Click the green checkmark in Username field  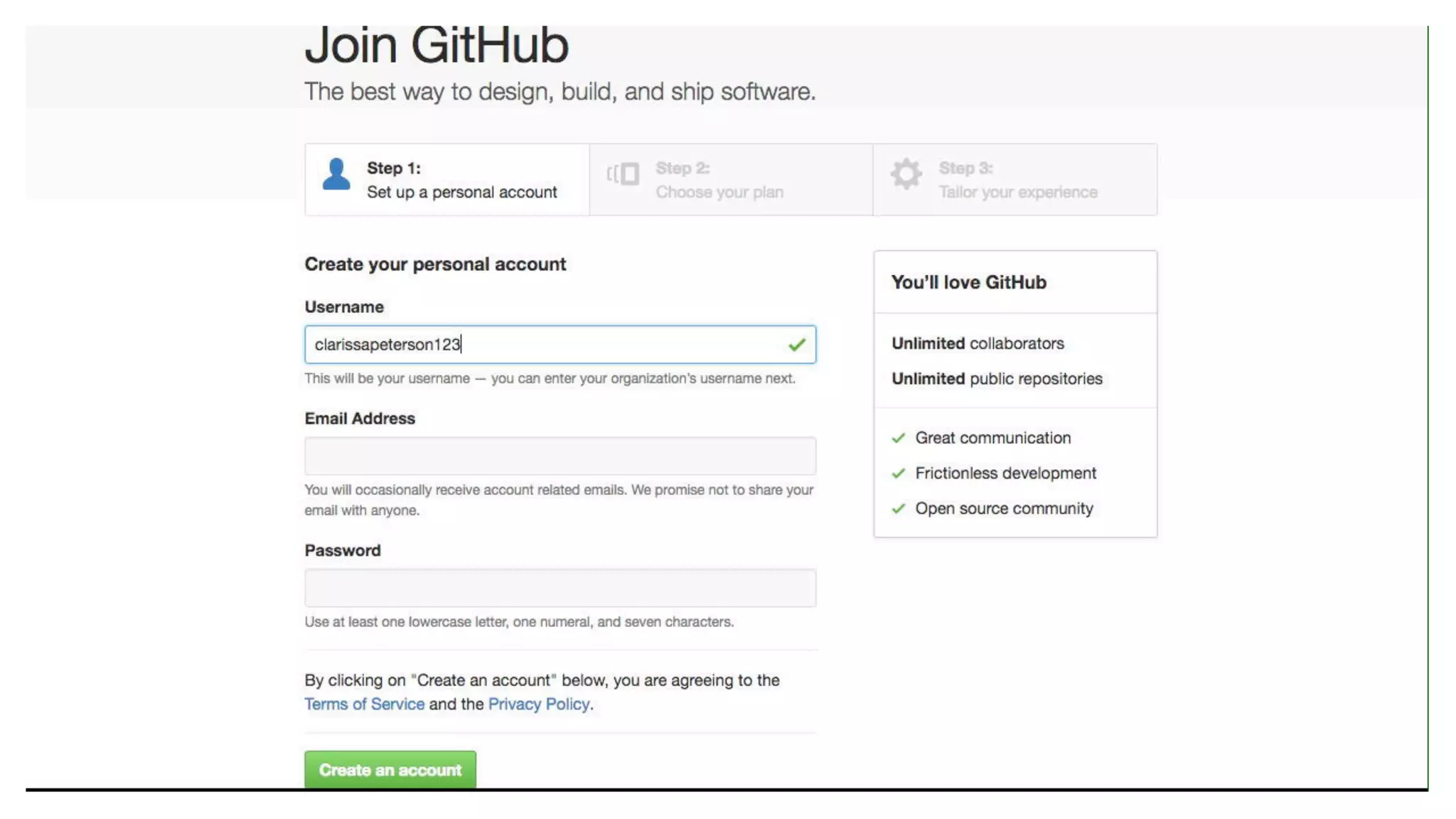(796, 345)
